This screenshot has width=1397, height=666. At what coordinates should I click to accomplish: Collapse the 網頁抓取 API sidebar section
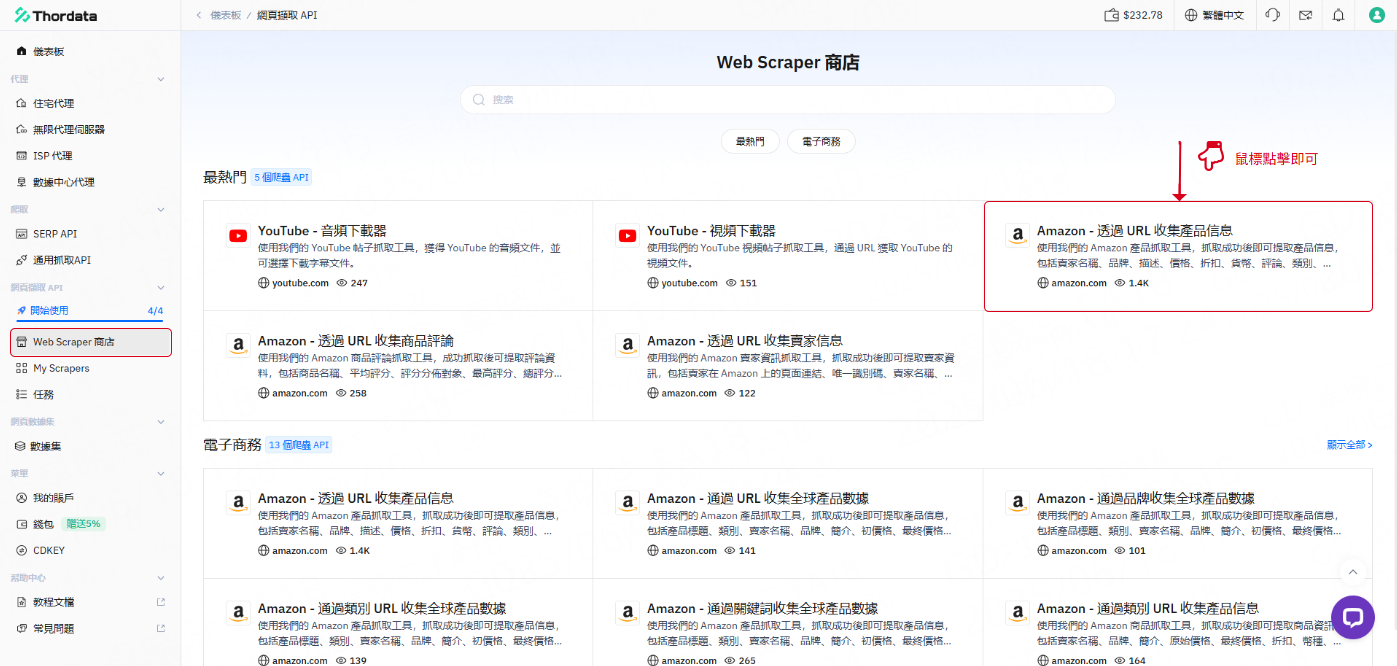[161, 288]
